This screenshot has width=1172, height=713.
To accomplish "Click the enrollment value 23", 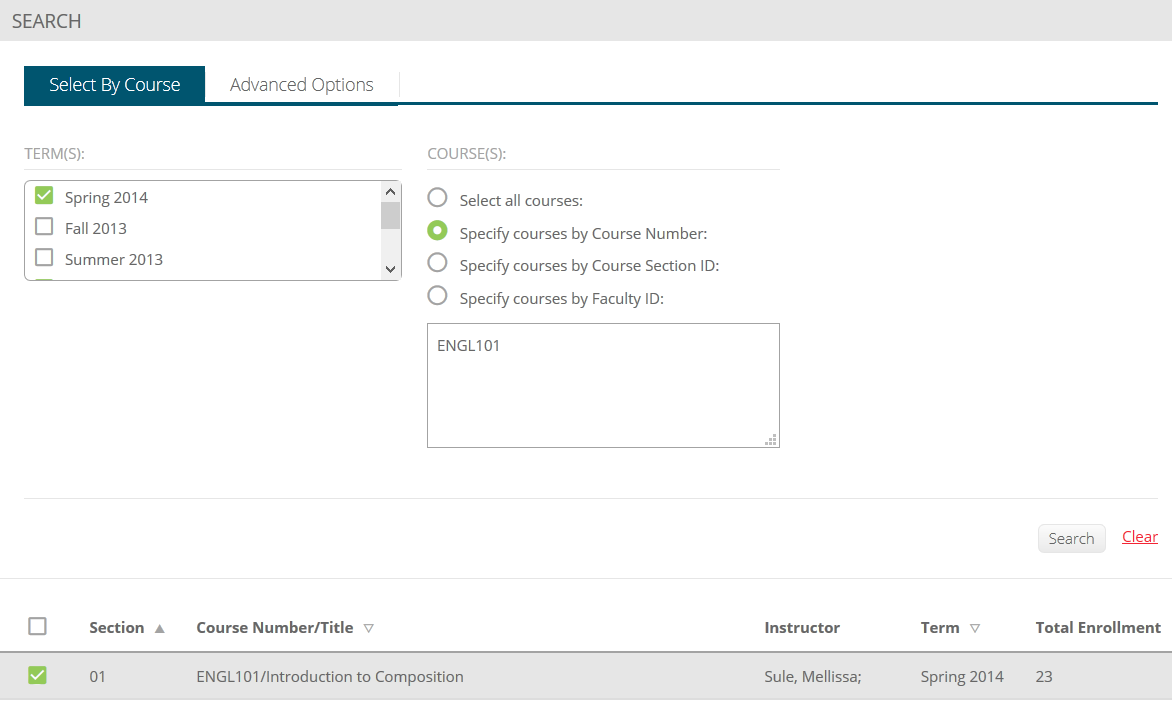I will coord(1044,676).
